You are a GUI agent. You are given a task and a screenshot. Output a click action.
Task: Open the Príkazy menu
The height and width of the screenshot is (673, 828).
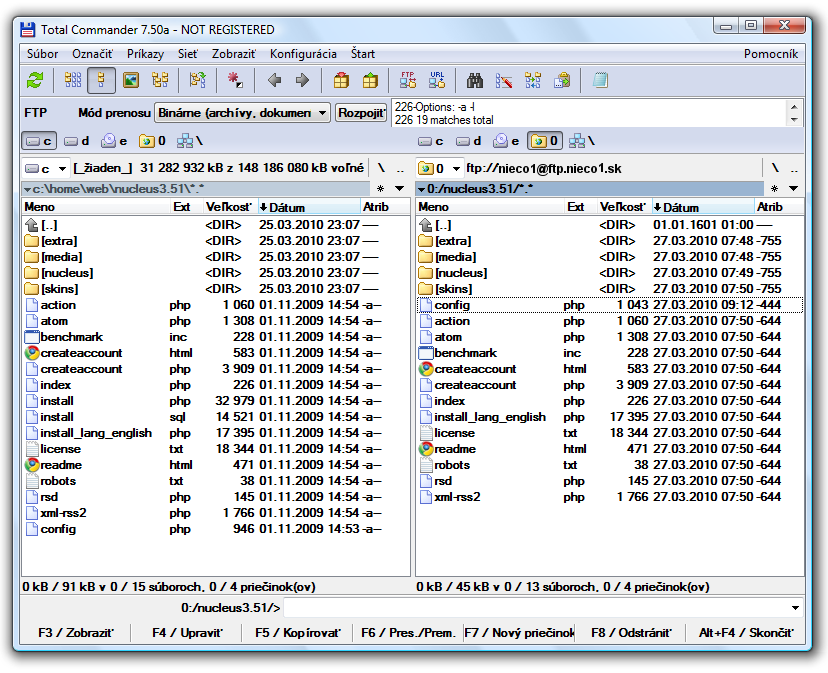145,54
